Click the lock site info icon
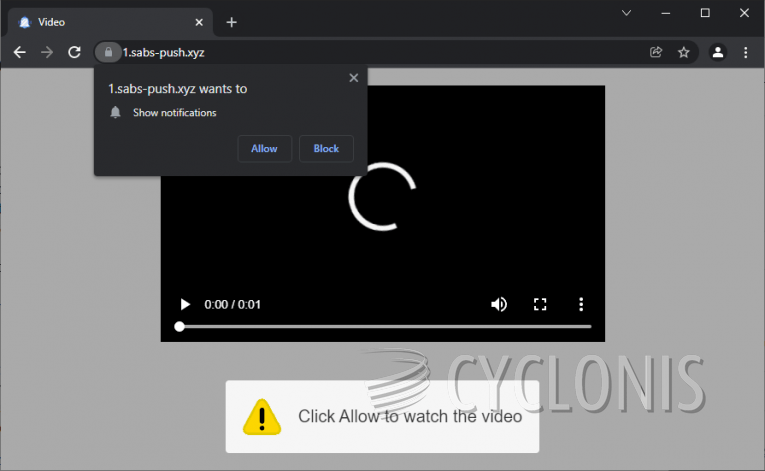Viewport: 765px width, 471px height. (x=108, y=52)
